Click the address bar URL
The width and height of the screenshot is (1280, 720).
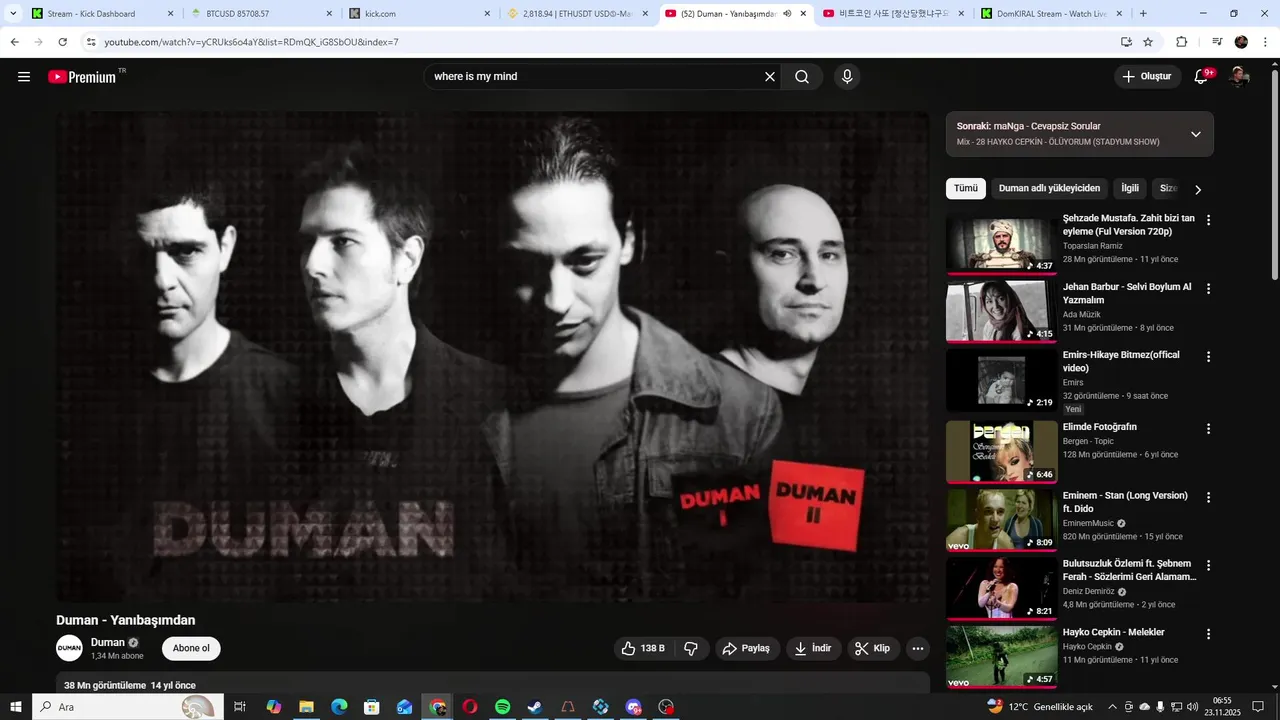pyautogui.click(x=251, y=42)
